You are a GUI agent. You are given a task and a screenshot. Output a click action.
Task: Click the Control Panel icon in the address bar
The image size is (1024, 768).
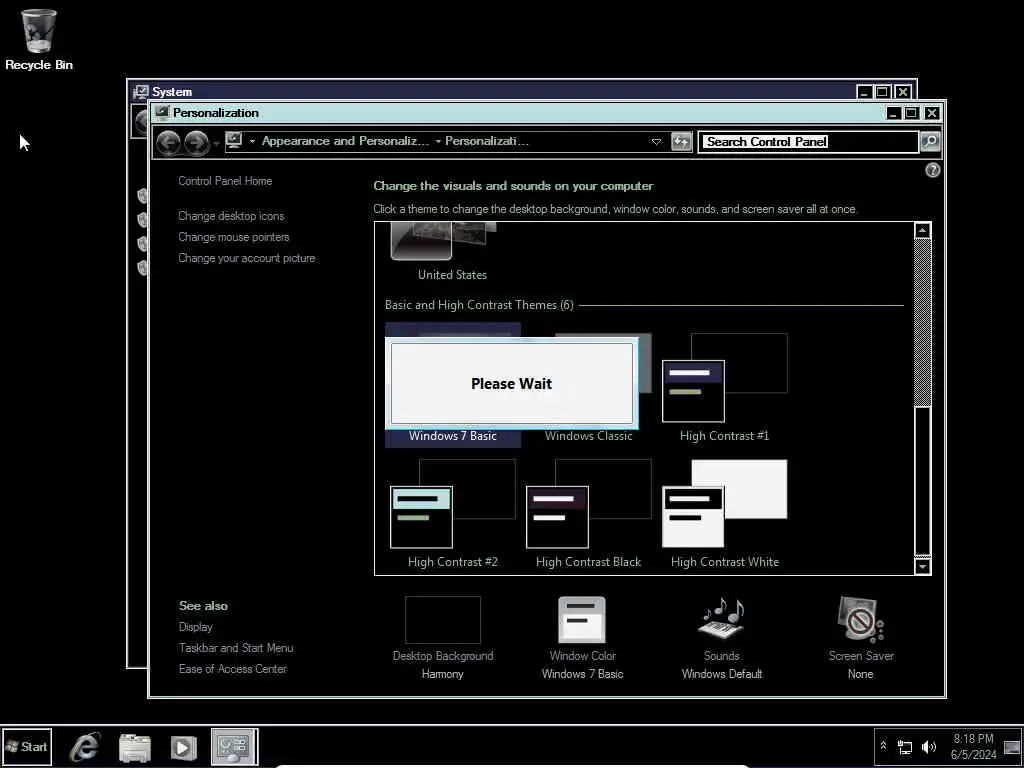pos(234,140)
